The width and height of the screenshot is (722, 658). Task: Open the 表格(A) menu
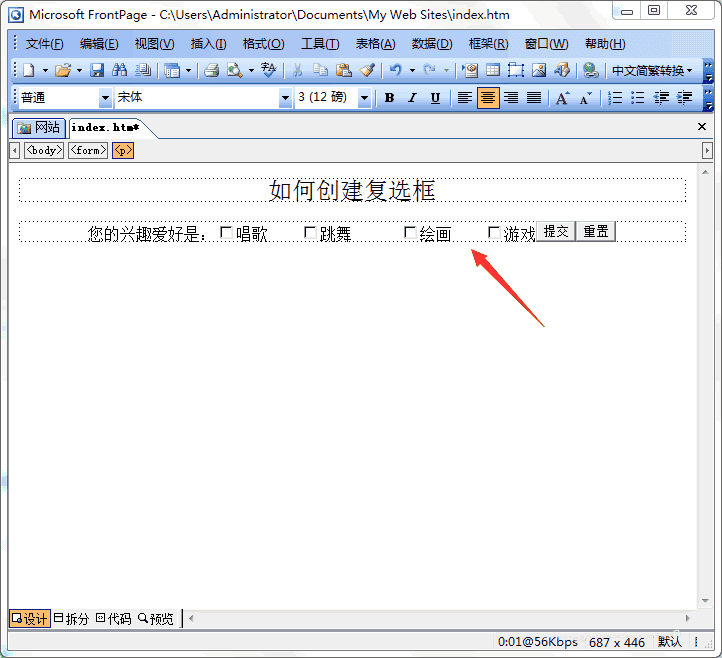[x=375, y=44]
